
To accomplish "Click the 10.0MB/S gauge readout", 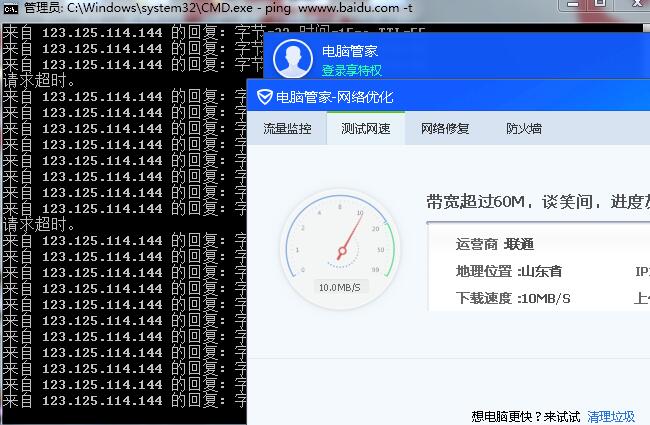I will (x=340, y=287).
